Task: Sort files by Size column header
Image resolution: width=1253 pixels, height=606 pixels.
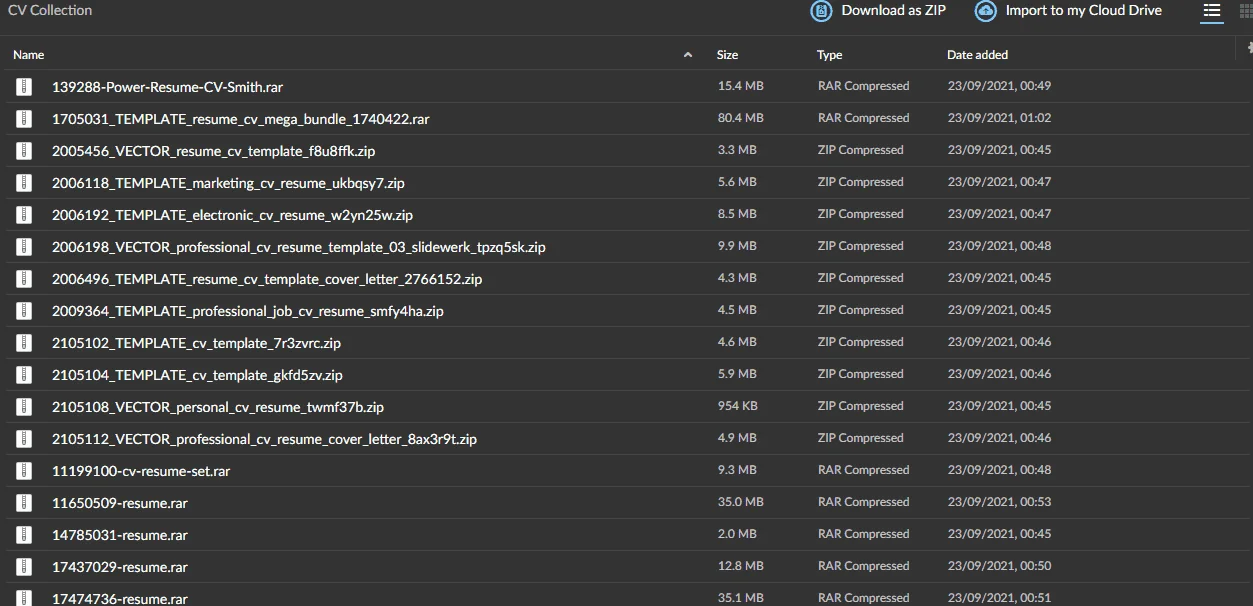Action: pos(727,55)
